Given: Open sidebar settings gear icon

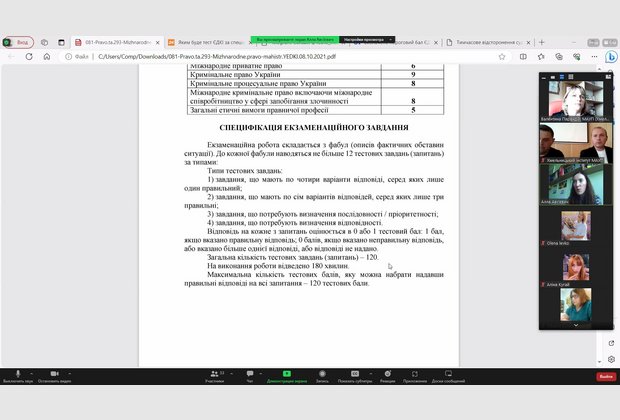Looking at the screenshot, I should pos(611,359).
